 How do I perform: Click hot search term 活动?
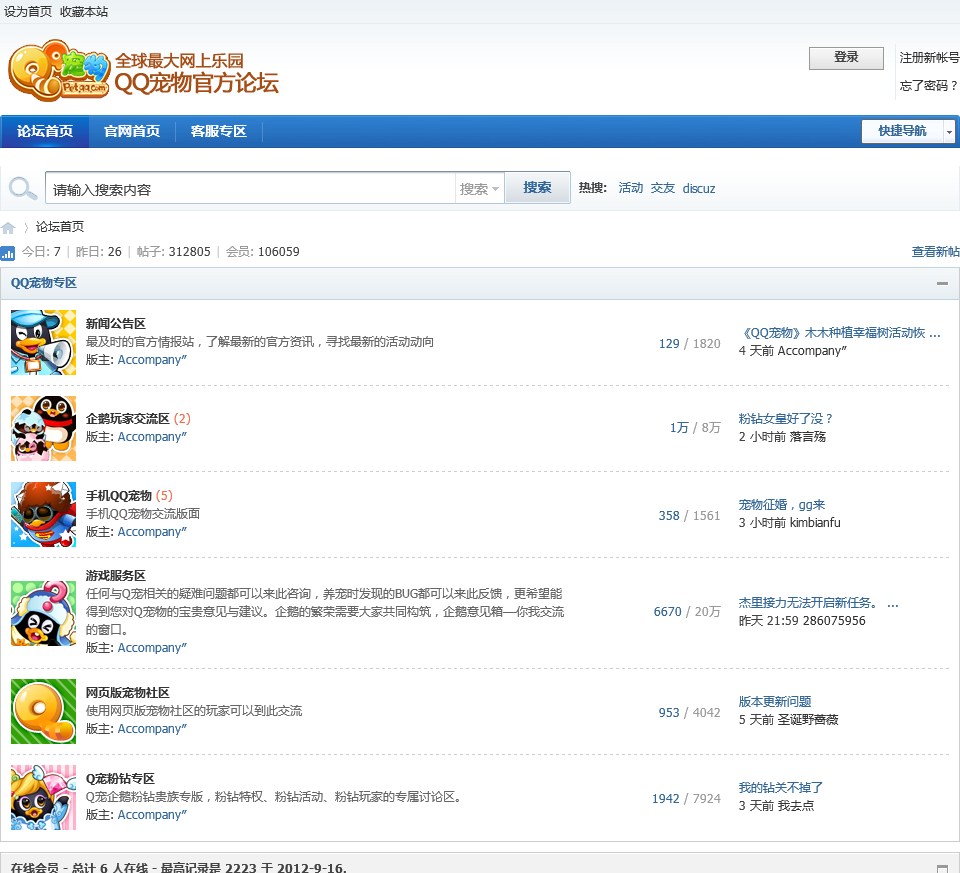click(631, 188)
